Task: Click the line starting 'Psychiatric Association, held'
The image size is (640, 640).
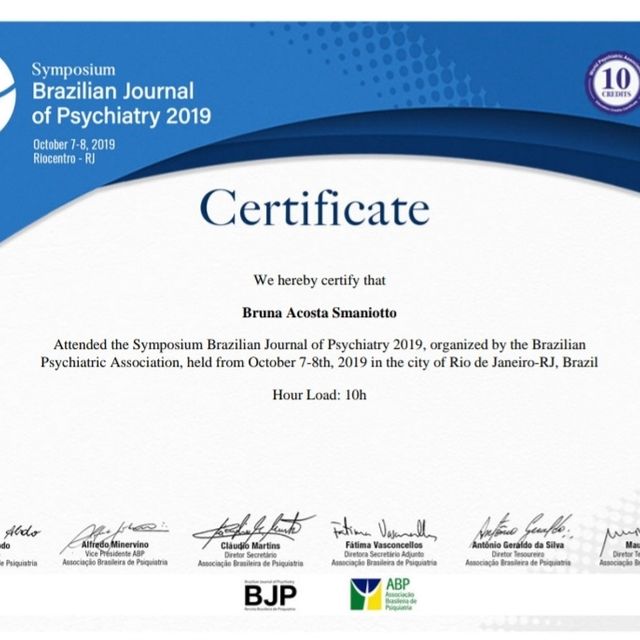Action: tap(319, 362)
